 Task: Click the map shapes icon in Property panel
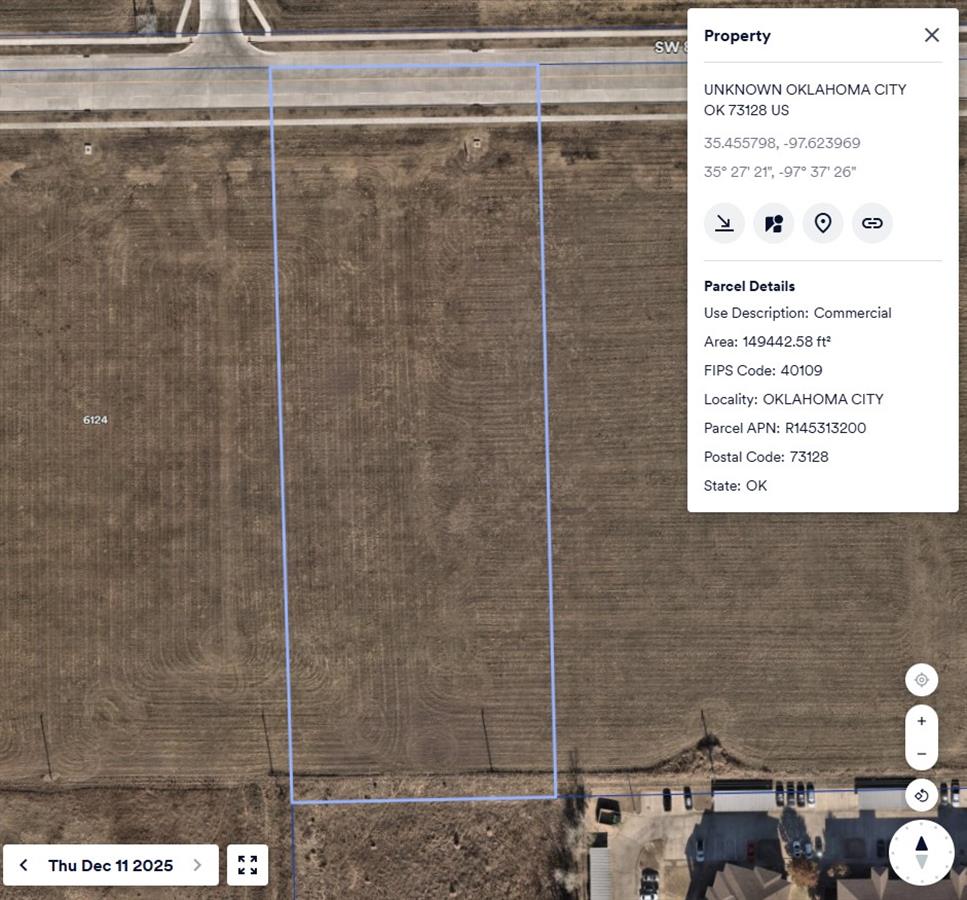click(x=773, y=223)
